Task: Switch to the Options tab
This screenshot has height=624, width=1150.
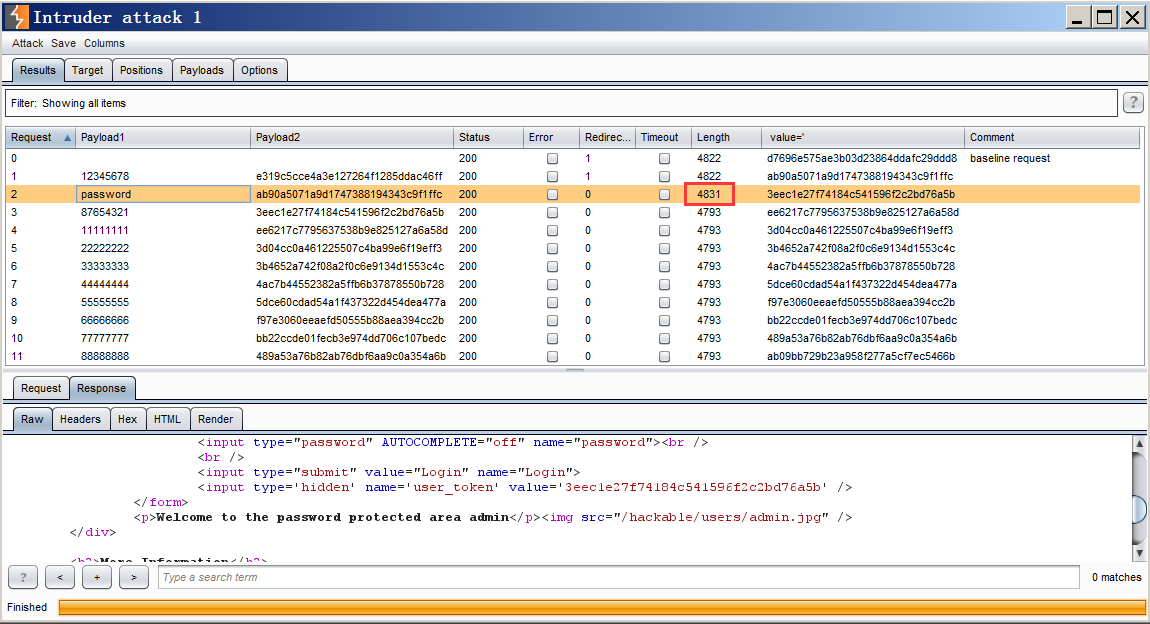Action: (x=260, y=70)
